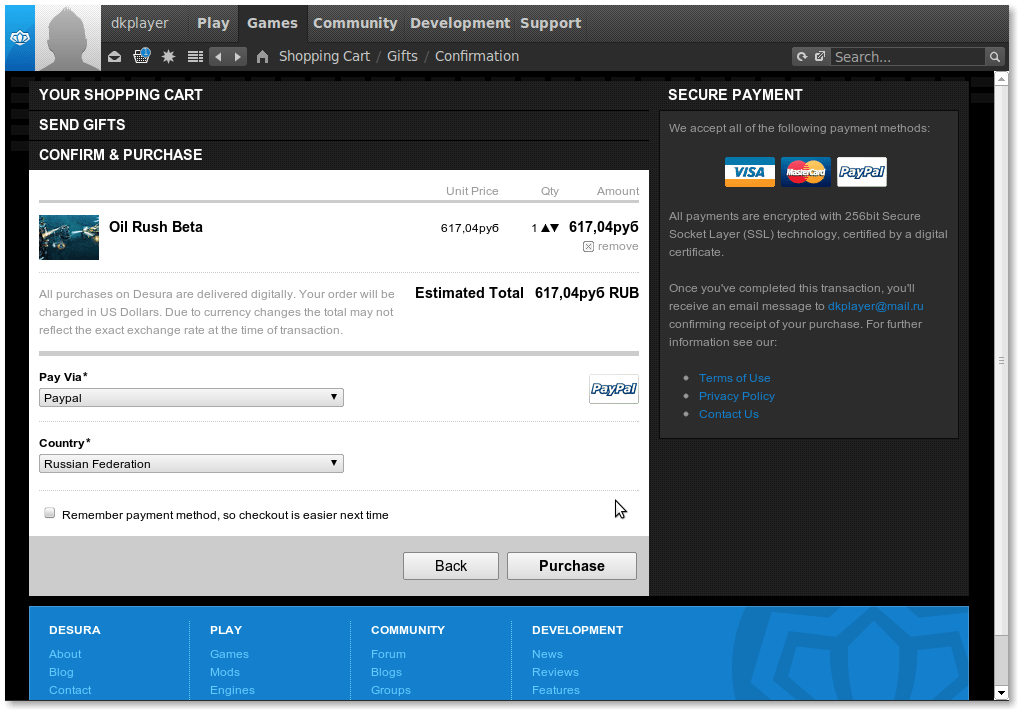Click the vertical scrollbar handle
Viewport: 1018px width, 710px height.
1001,360
